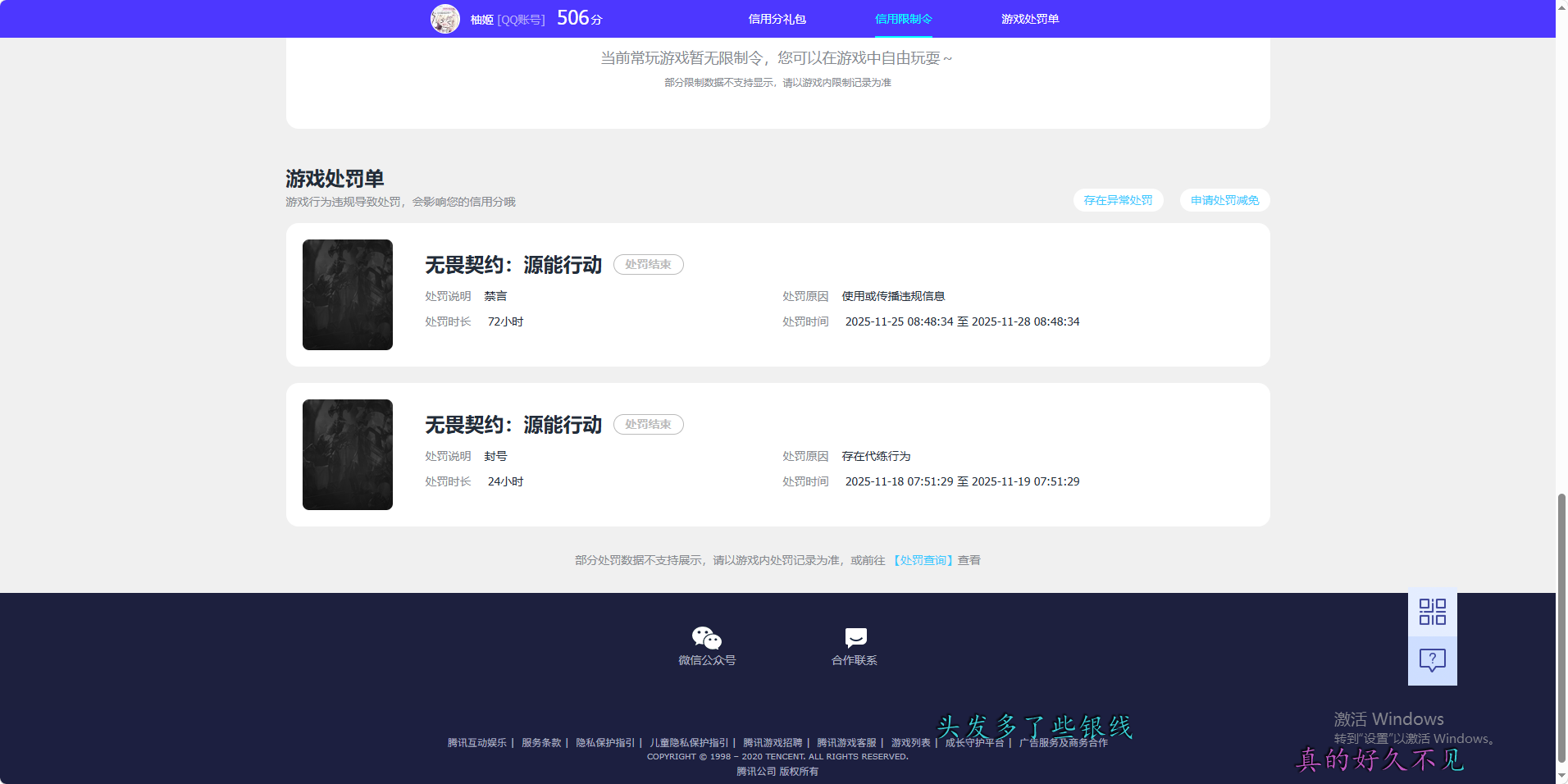Open the 腾讯互动娱乐 footer link
Image resolution: width=1568 pixels, height=784 pixels.
(477, 742)
